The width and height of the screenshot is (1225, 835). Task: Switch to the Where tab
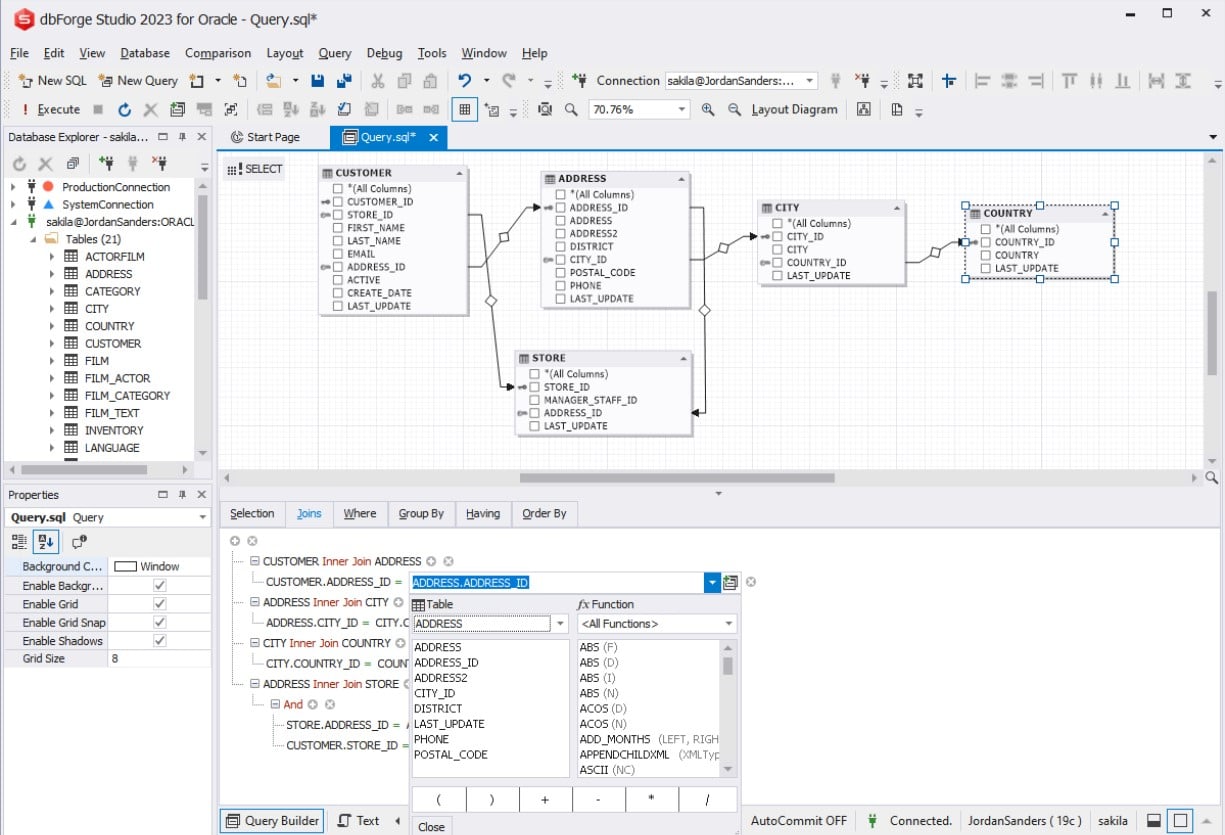[x=360, y=514]
